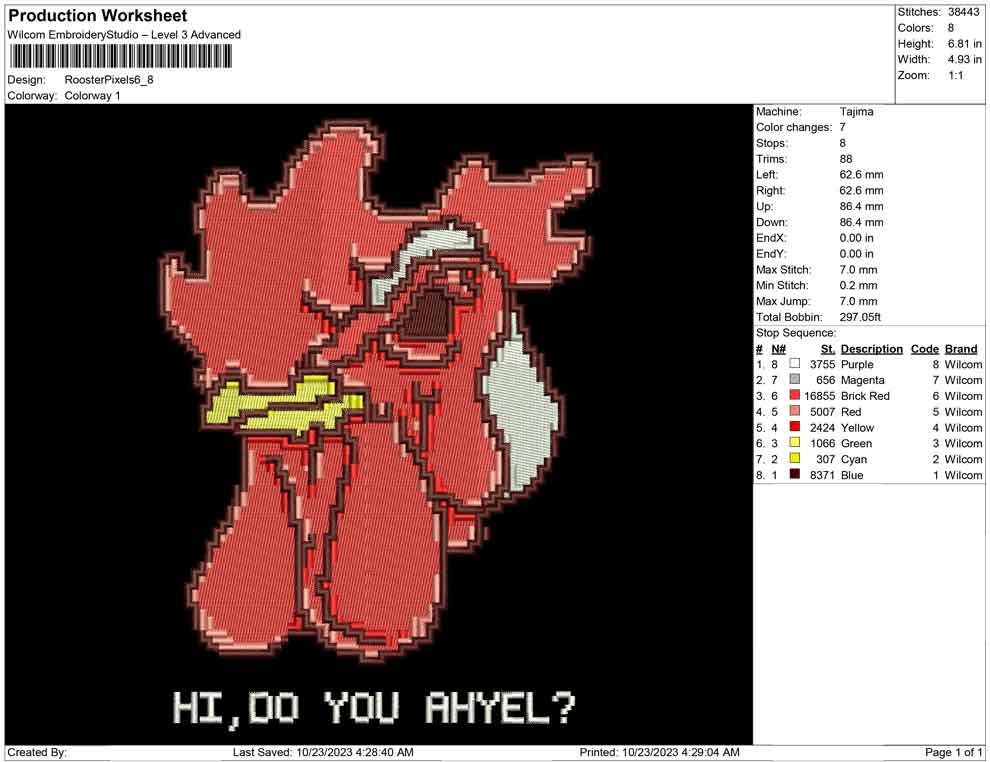Select the red swatch in the Yellow row
Image resolution: width=990 pixels, height=762 pixels.
(x=795, y=427)
